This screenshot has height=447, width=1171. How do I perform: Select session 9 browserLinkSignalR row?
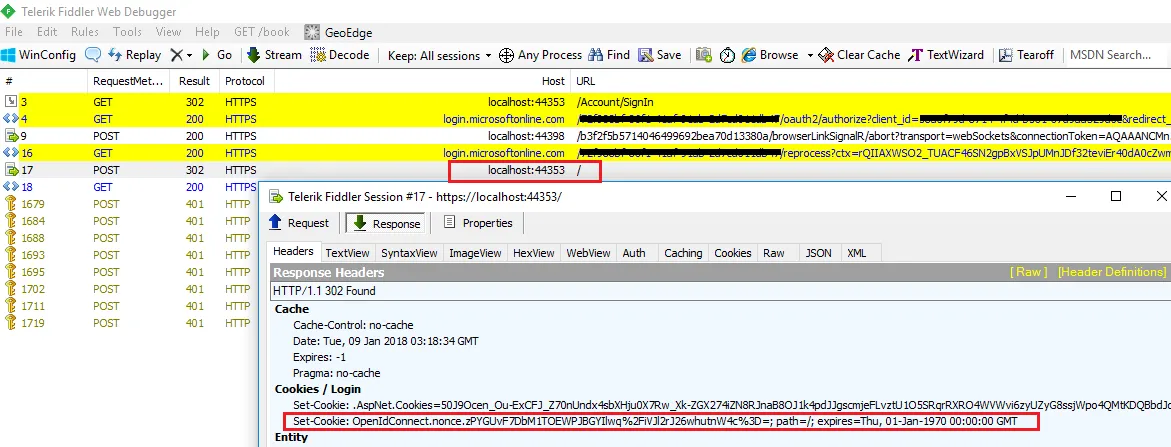point(586,136)
